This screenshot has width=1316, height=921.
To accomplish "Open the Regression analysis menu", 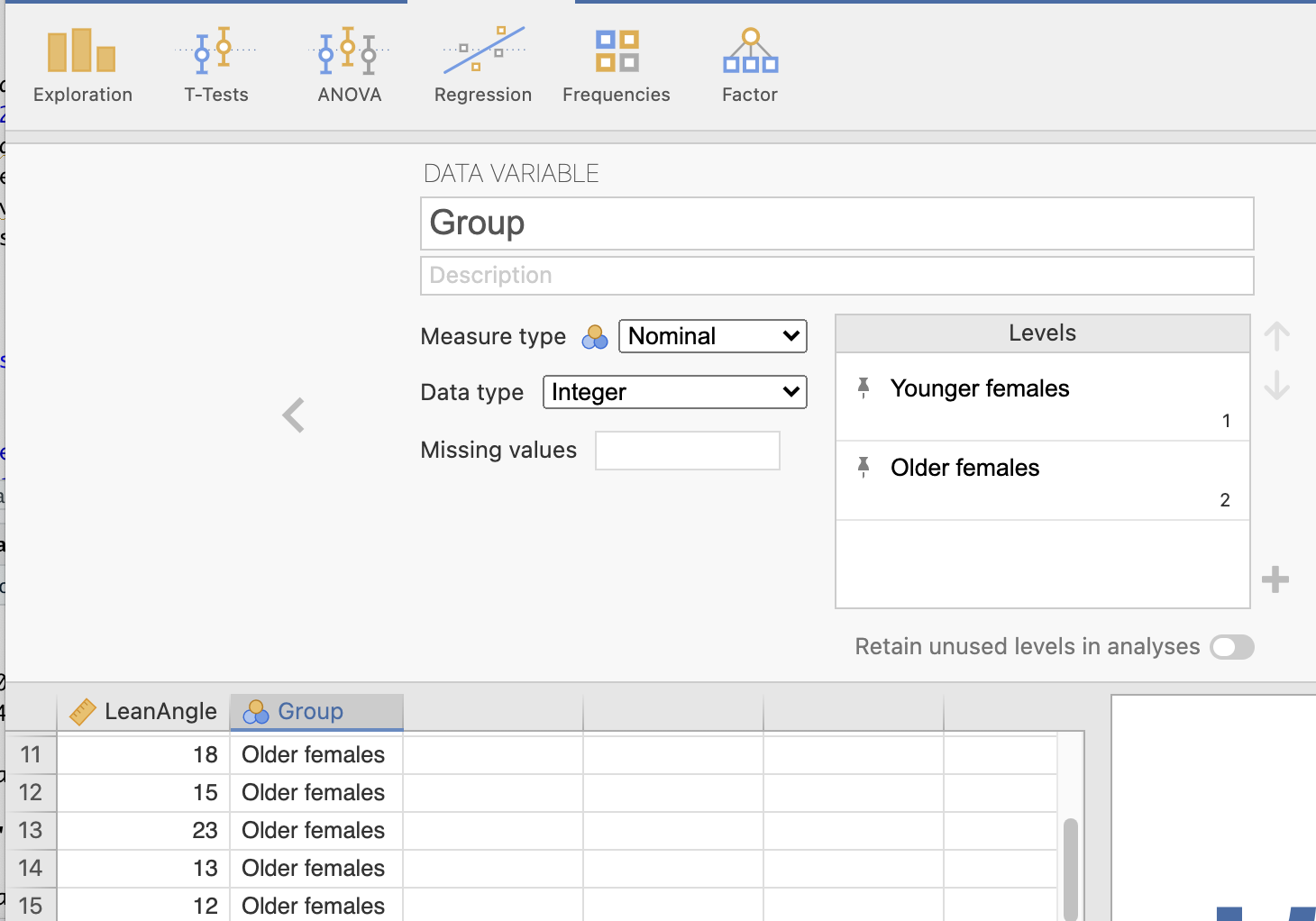I will pyautogui.click(x=483, y=67).
